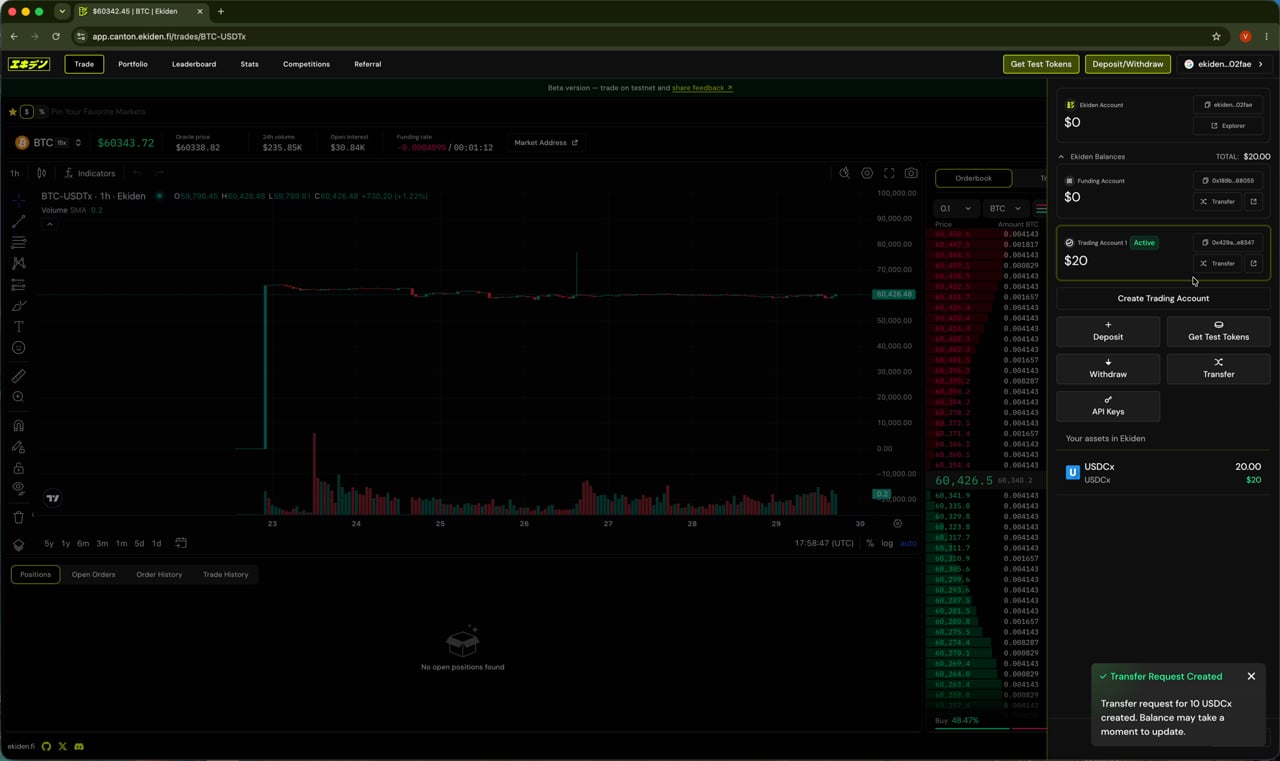Viewport: 1280px width, 761px height.
Task: Click Transfer on the Trading Account 1 card
Action: coord(1217,264)
